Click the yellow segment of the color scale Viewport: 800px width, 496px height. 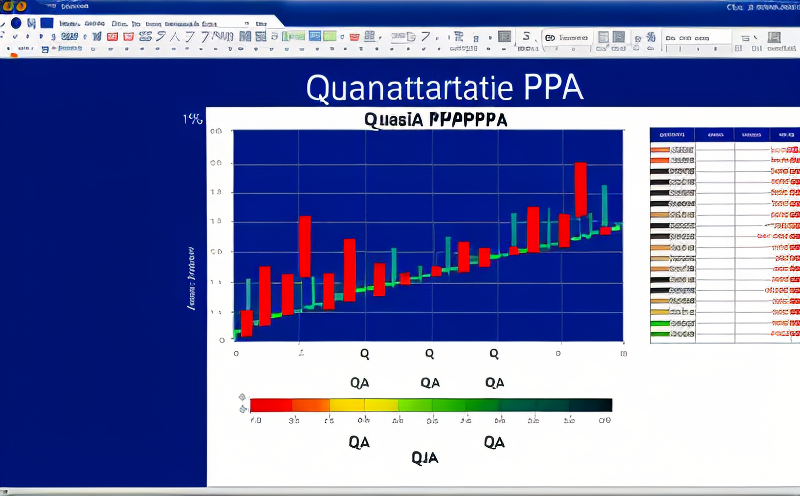364,405
